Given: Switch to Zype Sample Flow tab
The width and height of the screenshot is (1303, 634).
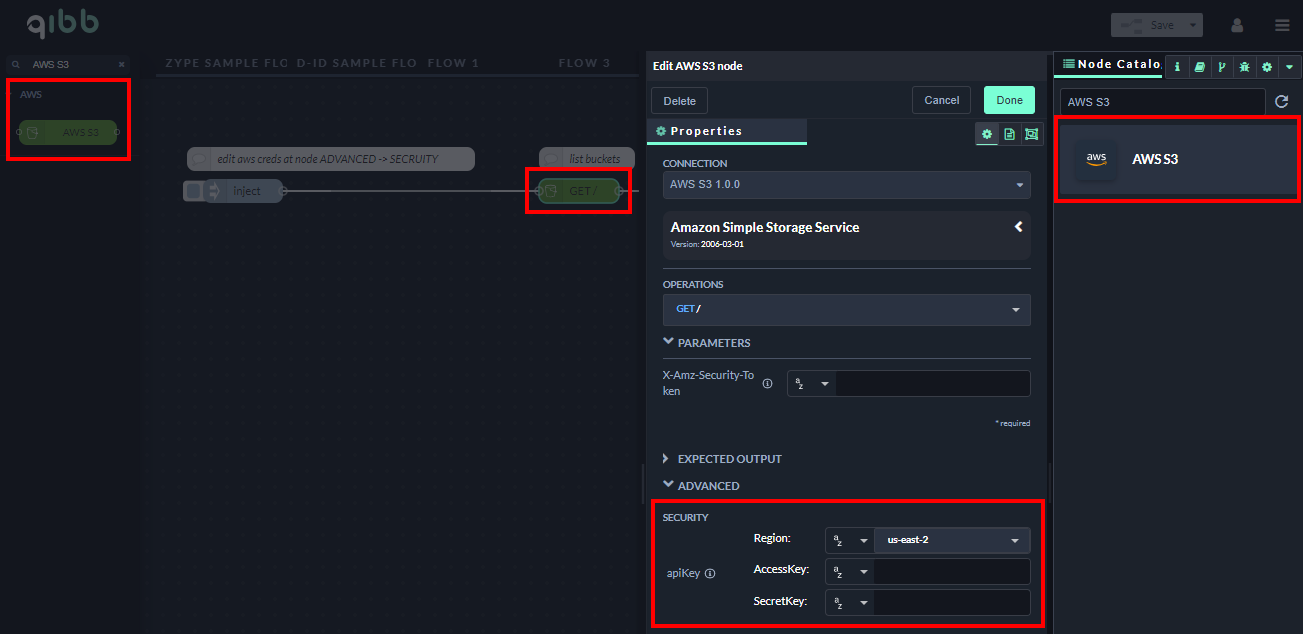Looking at the screenshot, I should click(x=227, y=63).
